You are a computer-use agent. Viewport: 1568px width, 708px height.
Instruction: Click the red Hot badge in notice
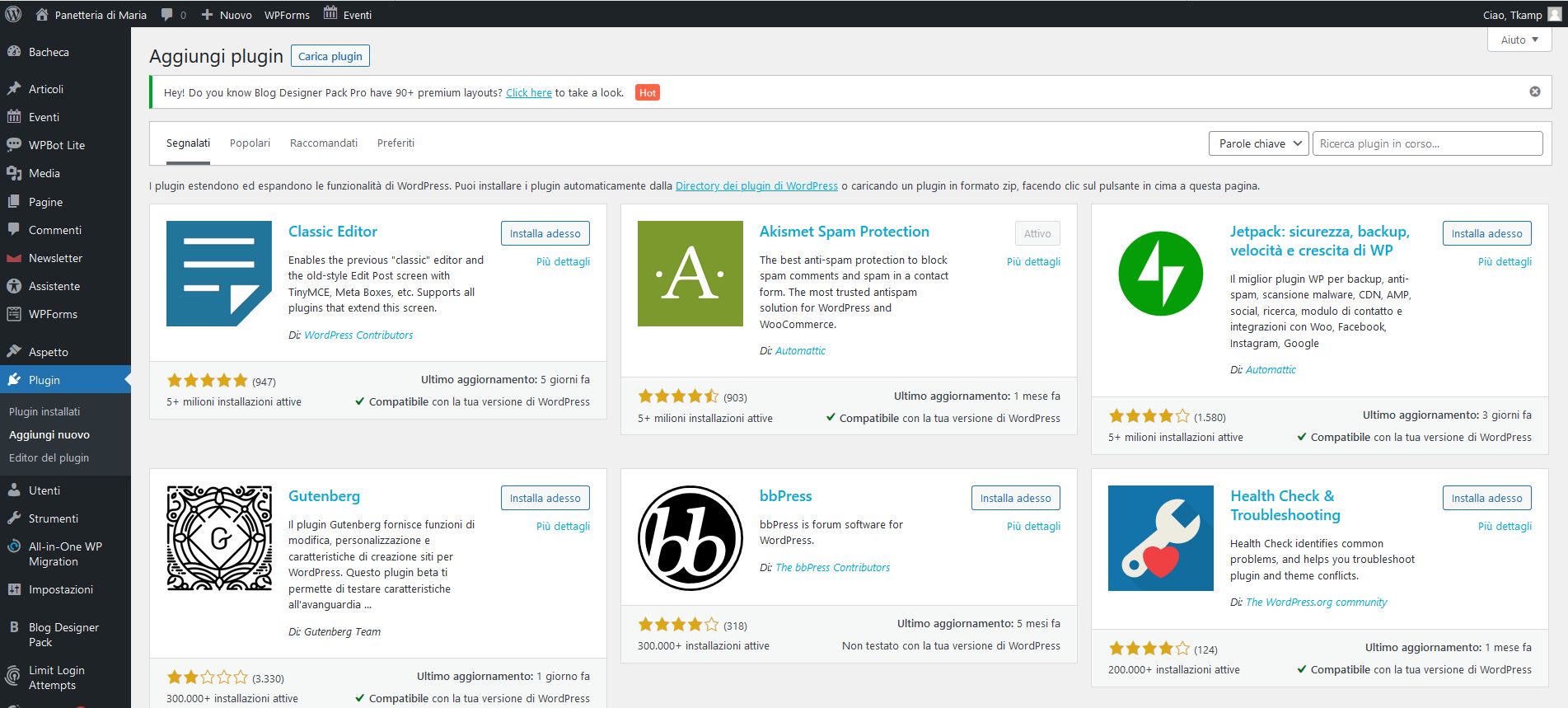[x=648, y=92]
